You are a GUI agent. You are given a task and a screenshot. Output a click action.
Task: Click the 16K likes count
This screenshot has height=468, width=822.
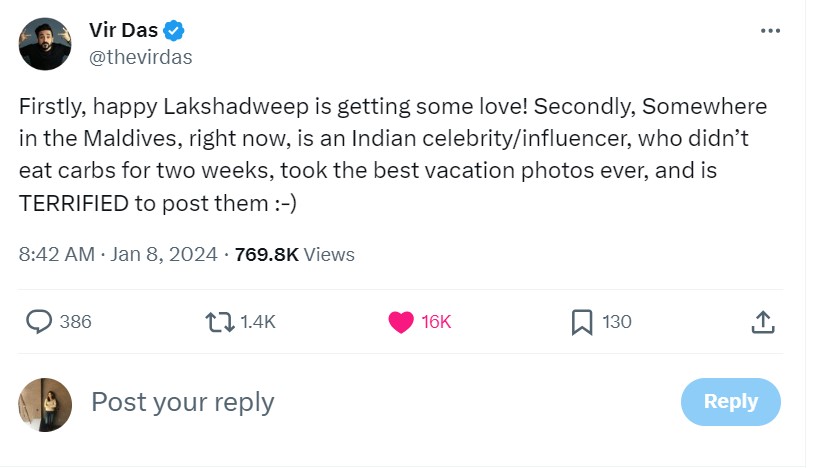click(437, 322)
